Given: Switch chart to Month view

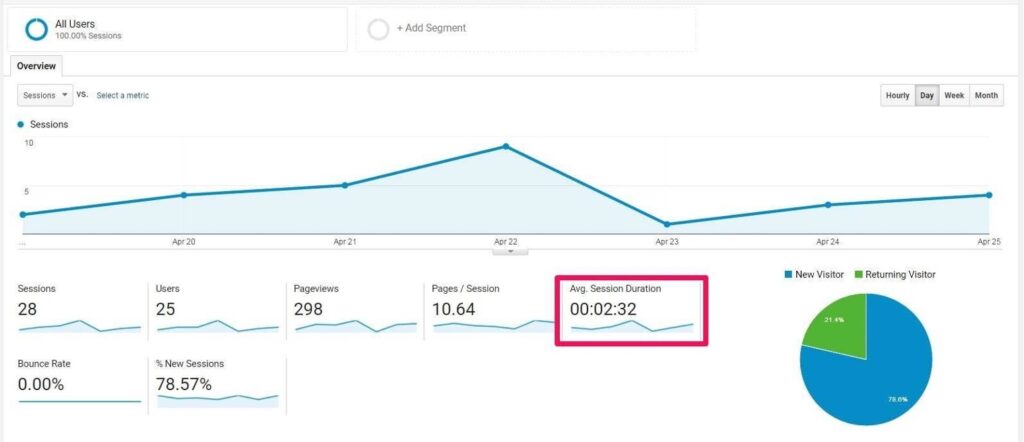Looking at the screenshot, I should [x=986, y=95].
